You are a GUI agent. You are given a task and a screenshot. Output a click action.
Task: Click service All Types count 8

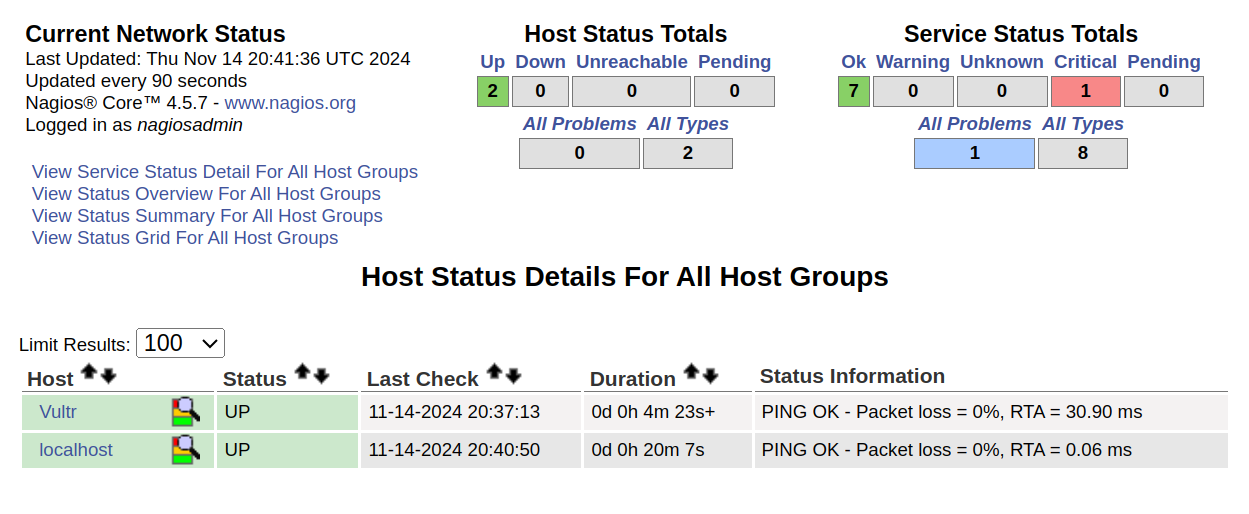pyautogui.click(x=1083, y=153)
